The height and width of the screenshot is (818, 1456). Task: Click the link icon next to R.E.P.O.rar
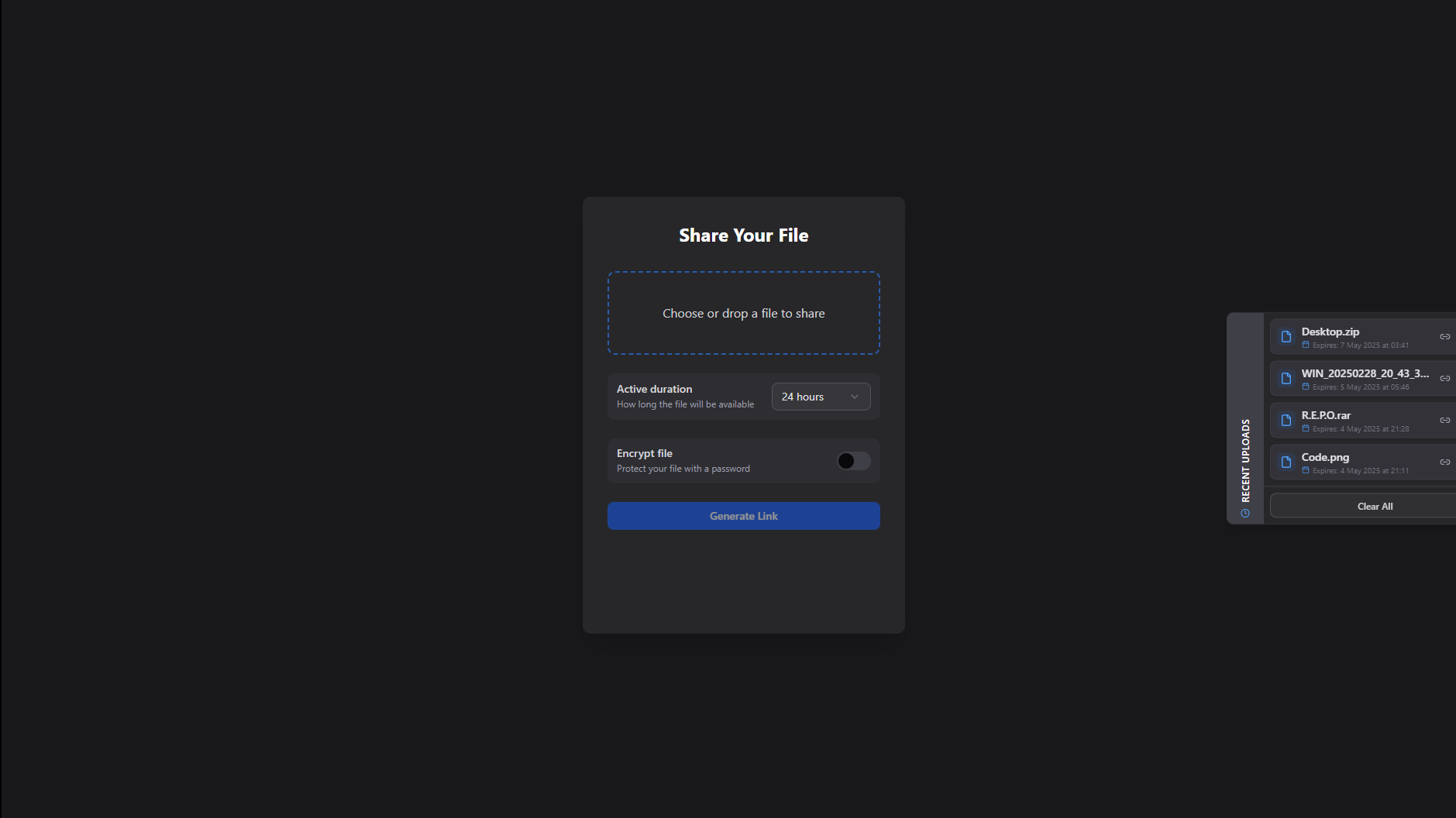(1444, 421)
